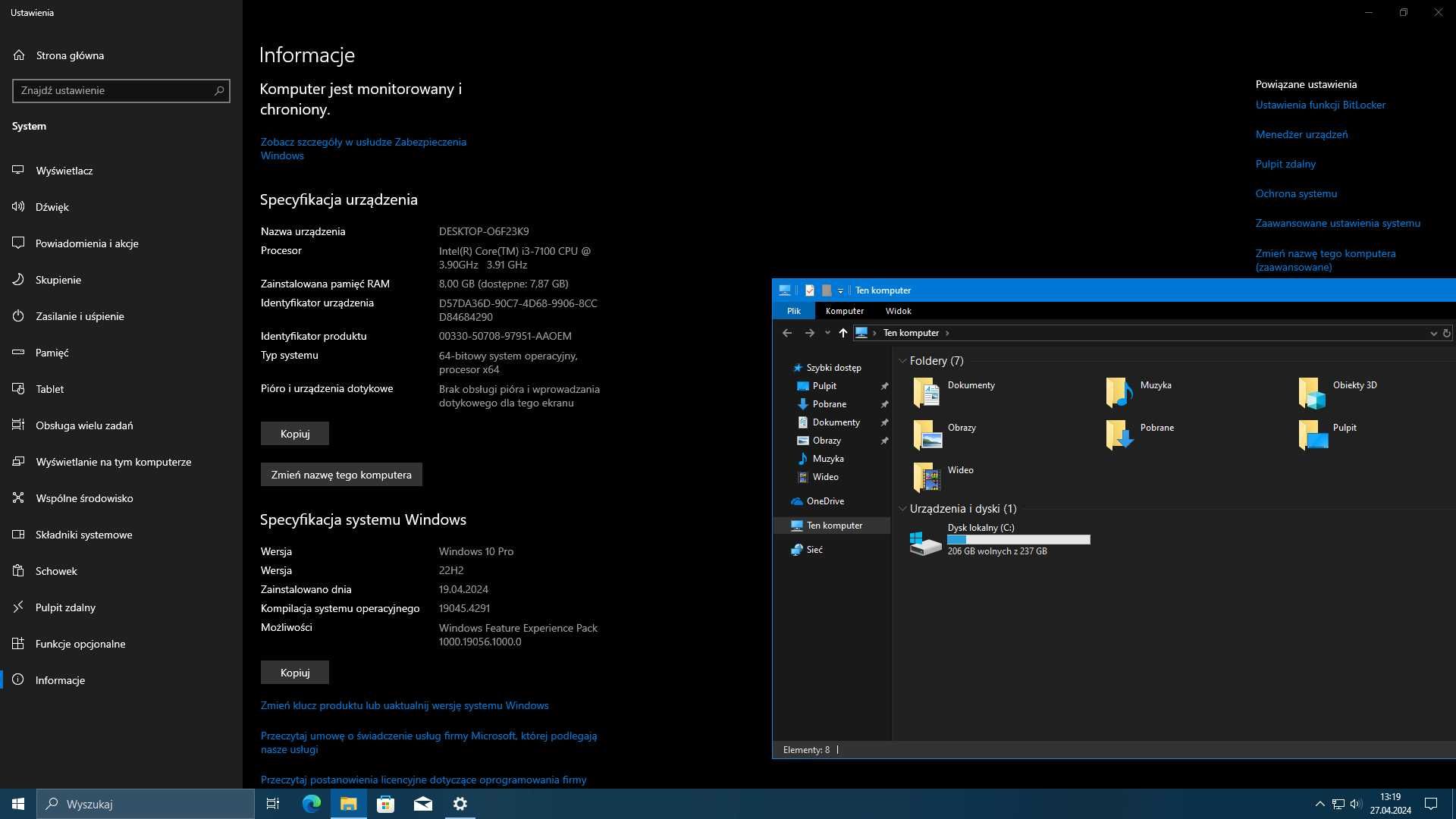Open Zasilanie i uśpienie settings
Image resolution: width=1456 pixels, height=819 pixels.
pyautogui.click(x=121, y=316)
